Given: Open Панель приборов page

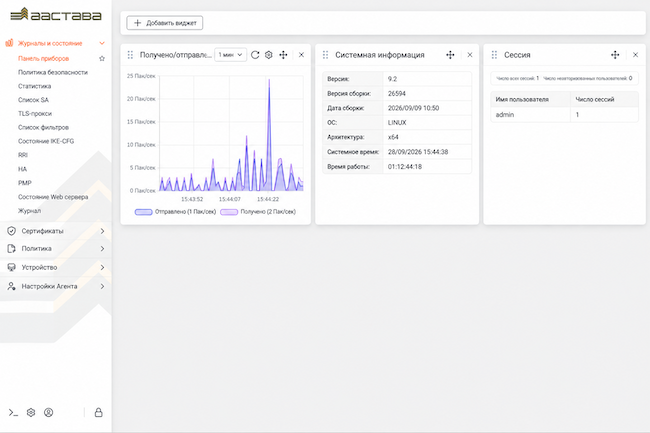Looking at the screenshot, I should pyautogui.click(x=44, y=58).
